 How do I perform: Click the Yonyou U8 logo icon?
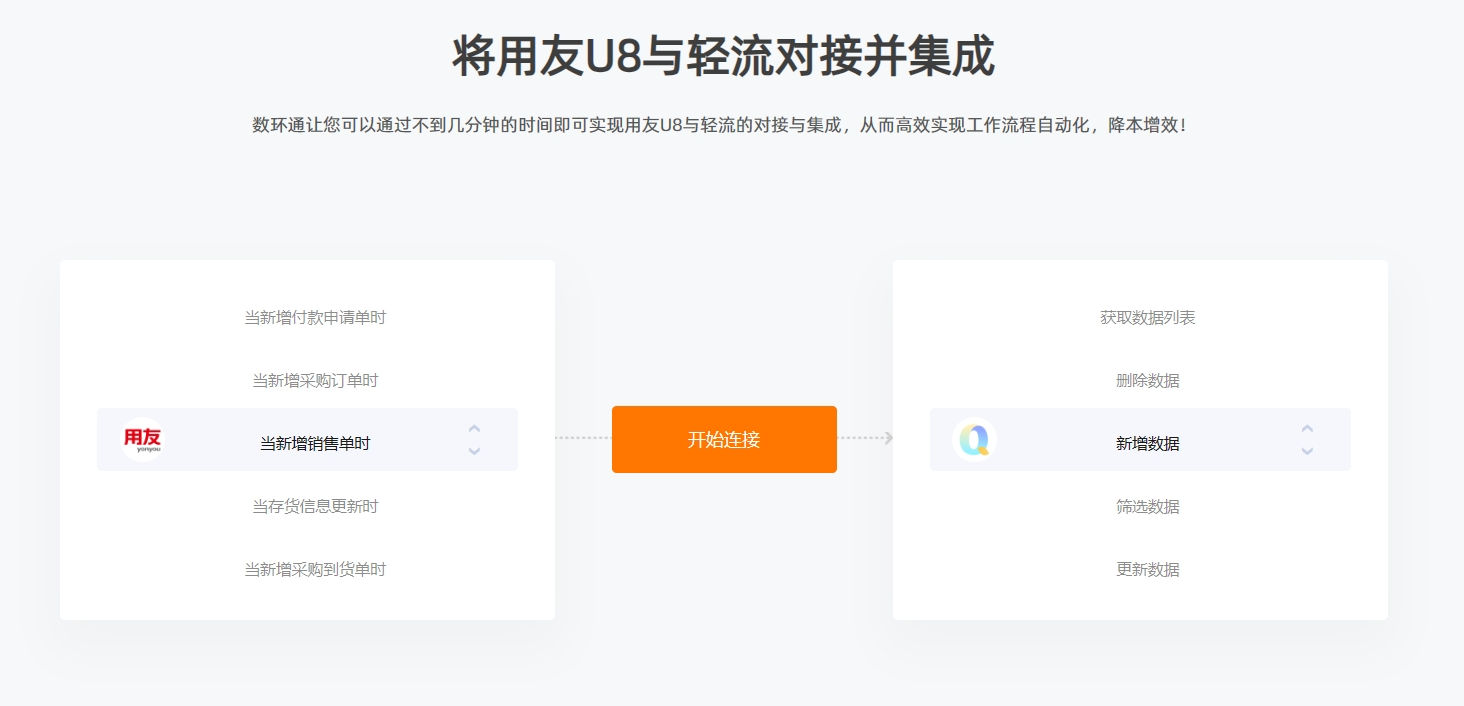click(x=143, y=439)
